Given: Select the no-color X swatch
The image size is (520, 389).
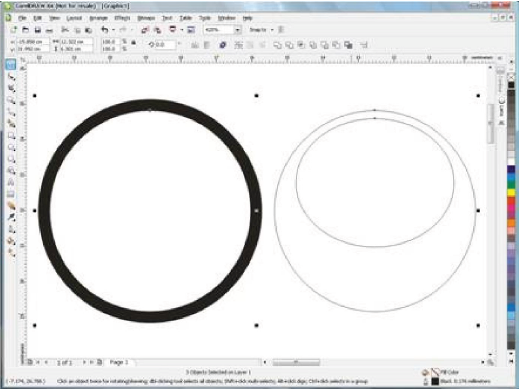Looking at the screenshot, I should [511, 77].
